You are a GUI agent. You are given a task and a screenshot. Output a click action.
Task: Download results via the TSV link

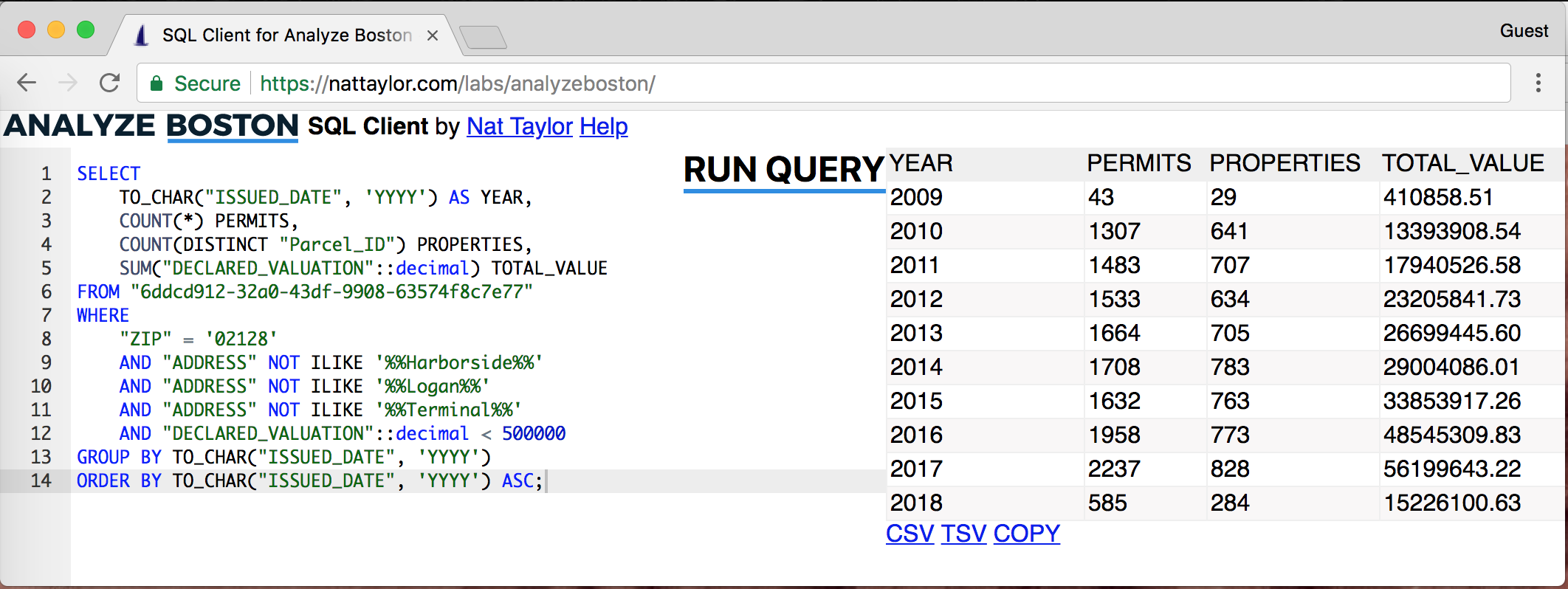pyautogui.click(x=964, y=533)
